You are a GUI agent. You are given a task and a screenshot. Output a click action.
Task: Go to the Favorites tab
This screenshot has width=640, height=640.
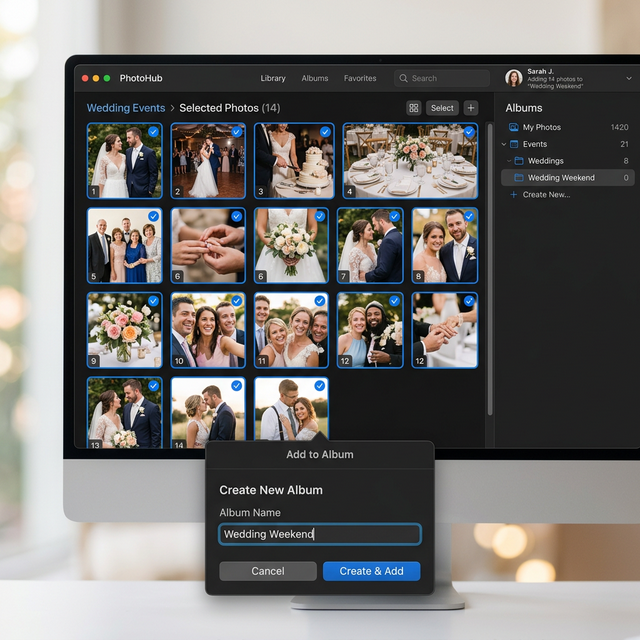360,78
